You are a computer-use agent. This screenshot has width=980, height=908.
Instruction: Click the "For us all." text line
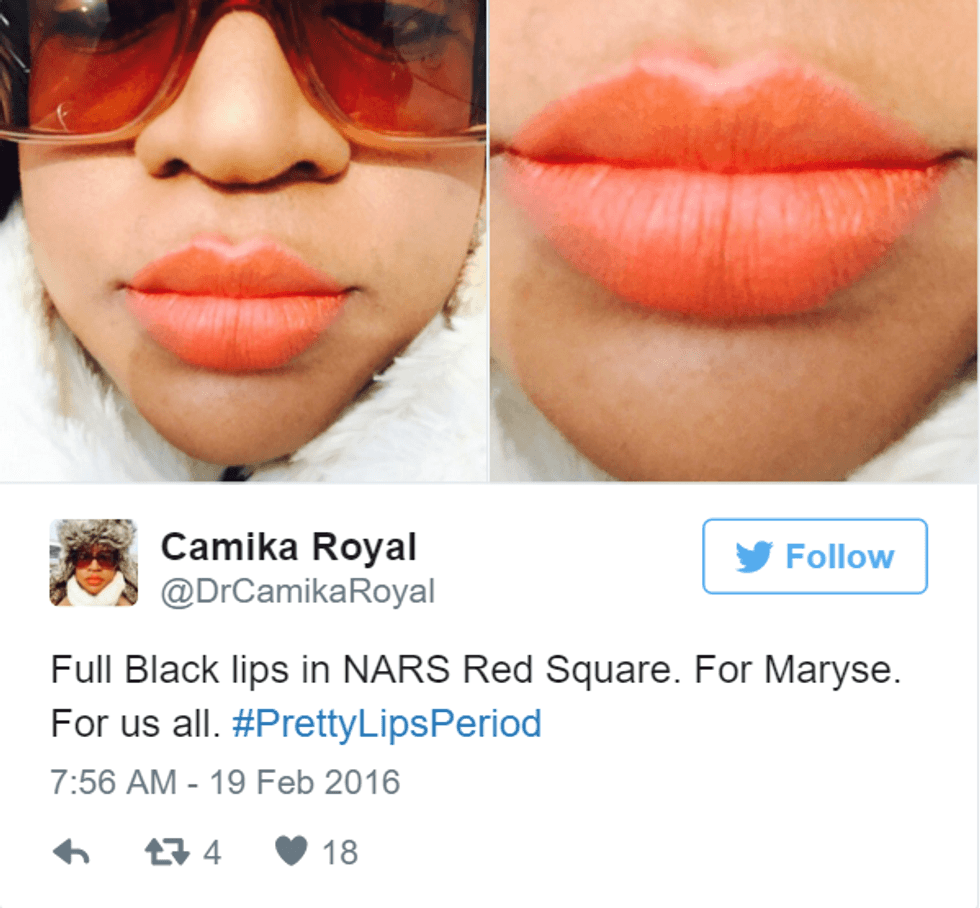136,724
